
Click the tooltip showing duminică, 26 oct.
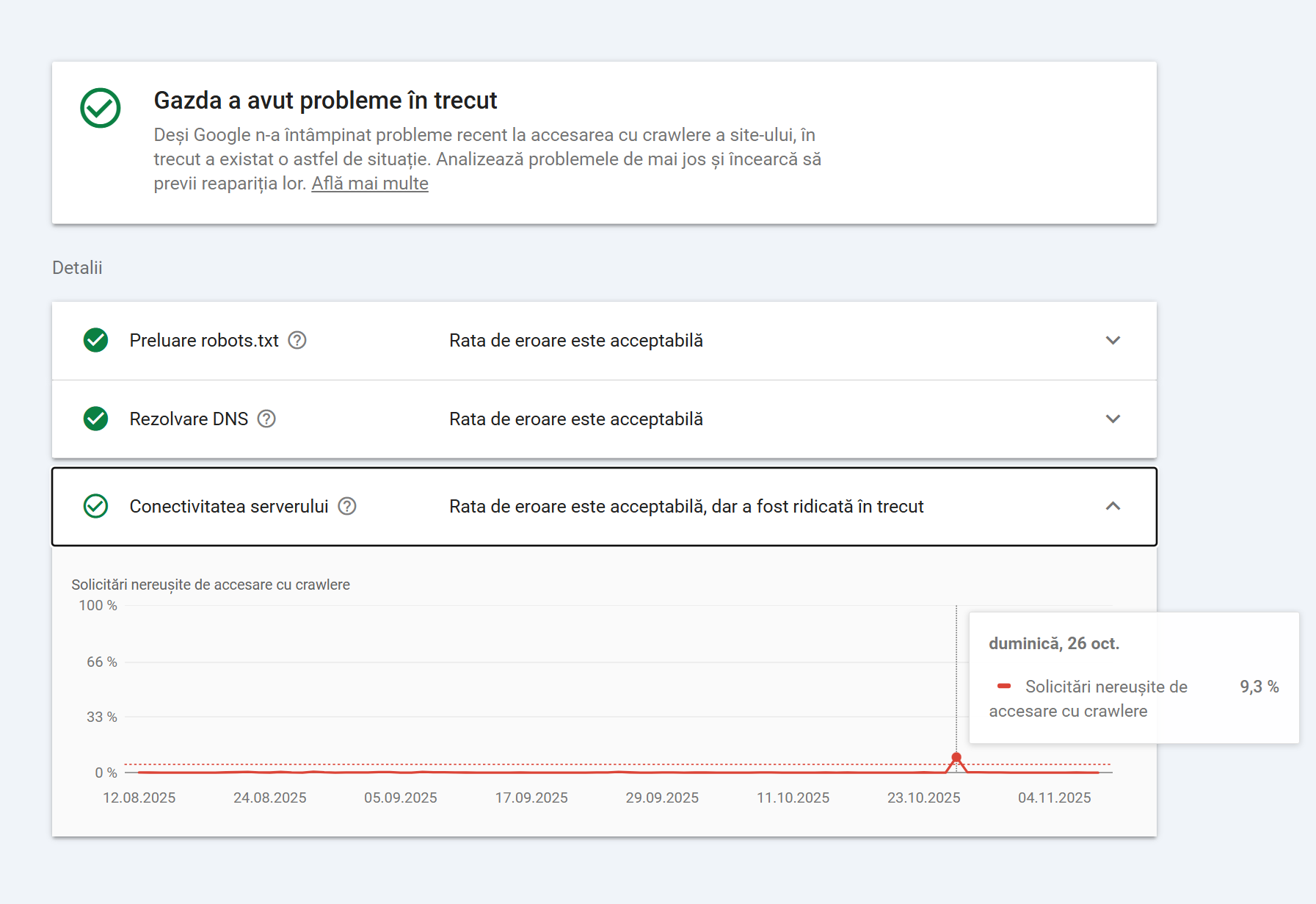[x=1054, y=643]
